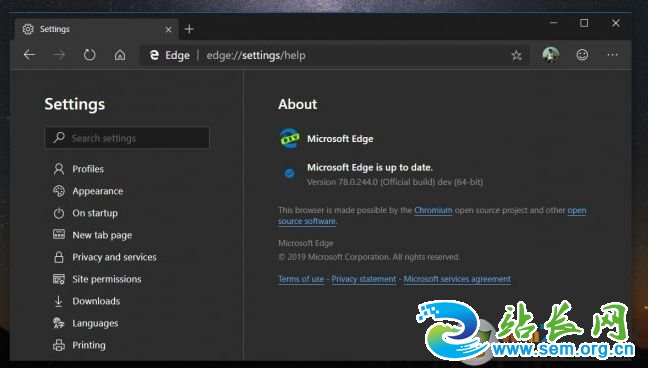Image resolution: width=648 pixels, height=368 pixels.
Task: Open Downloads settings section
Action: click(x=96, y=301)
